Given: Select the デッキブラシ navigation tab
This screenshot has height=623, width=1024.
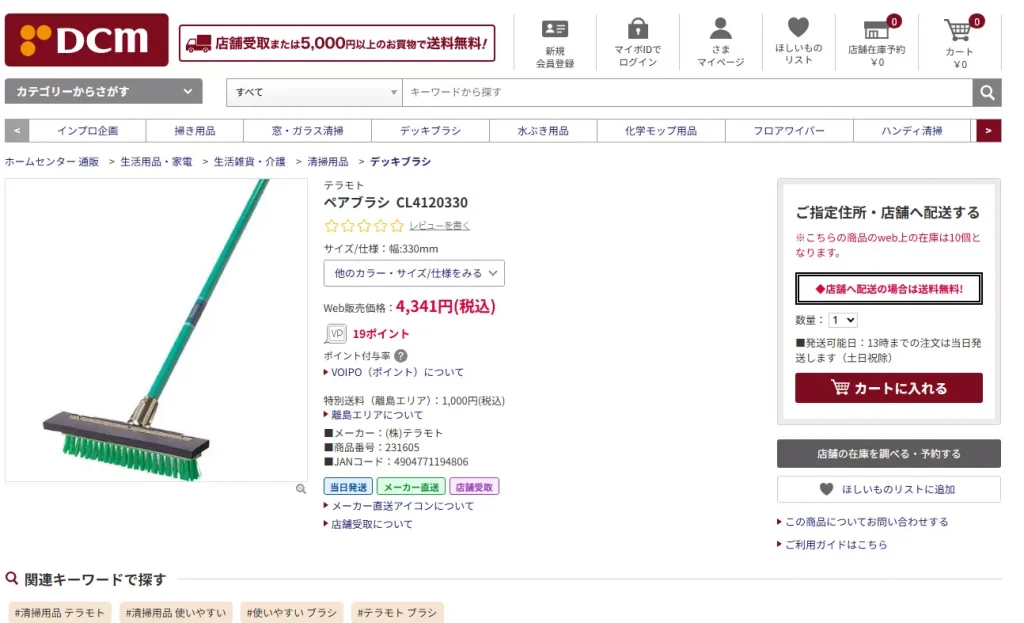Looking at the screenshot, I should pyautogui.click(x=430, y=130).
